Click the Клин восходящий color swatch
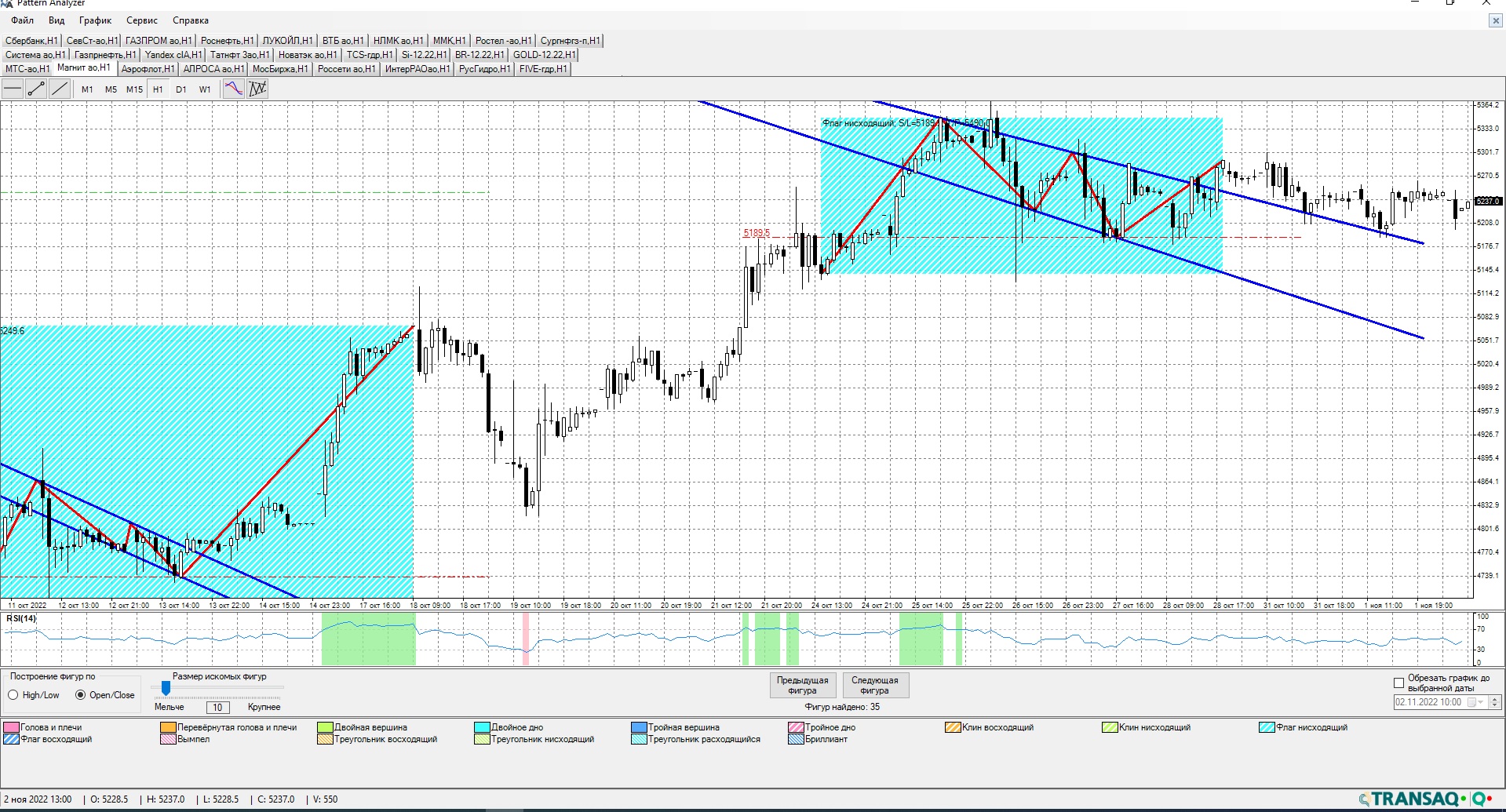 953,727
